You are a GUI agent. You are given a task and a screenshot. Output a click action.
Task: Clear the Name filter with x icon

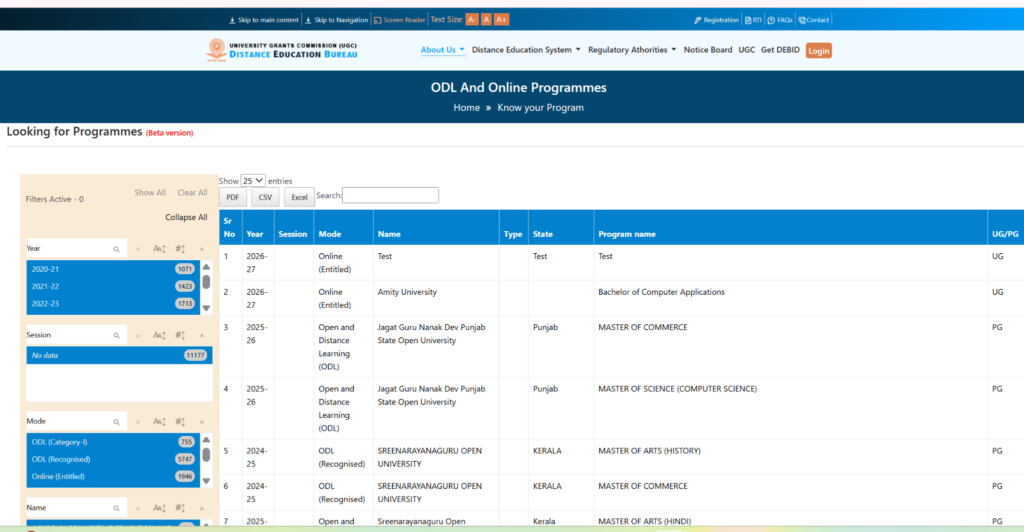click(x=138, y=508)
